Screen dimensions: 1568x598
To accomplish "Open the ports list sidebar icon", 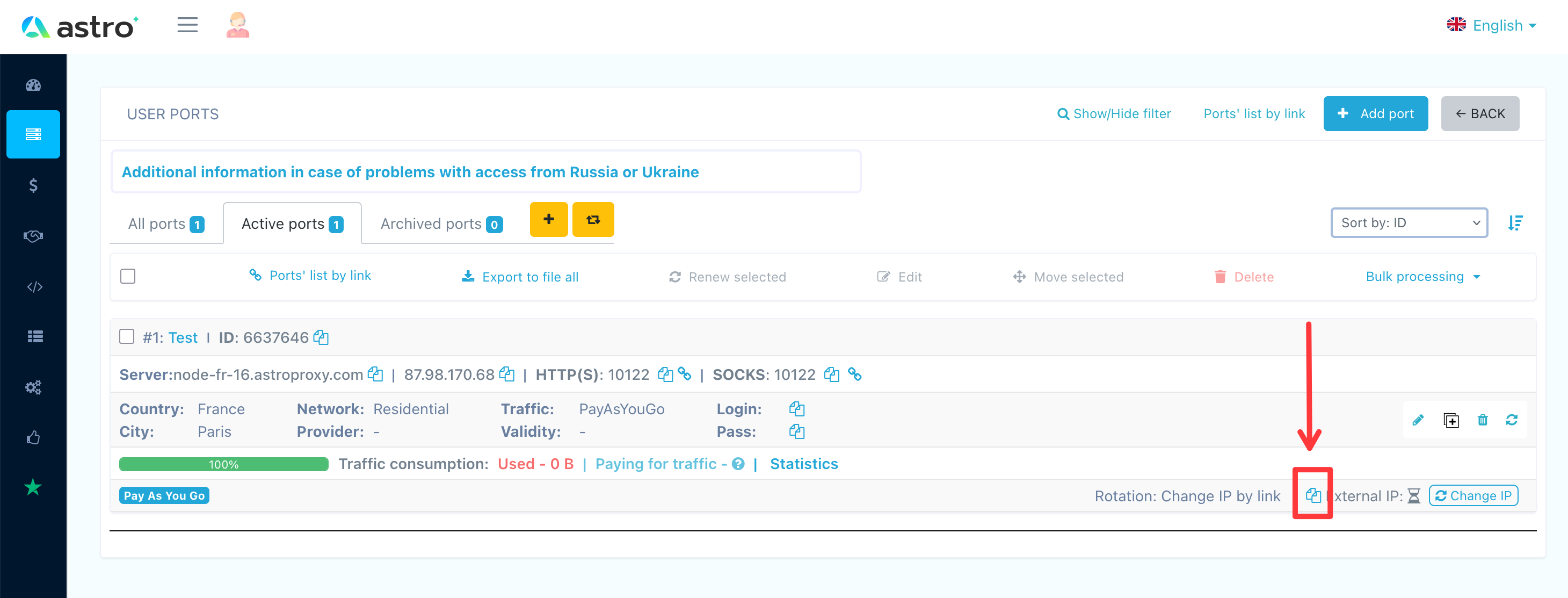I will click(33, 134).
